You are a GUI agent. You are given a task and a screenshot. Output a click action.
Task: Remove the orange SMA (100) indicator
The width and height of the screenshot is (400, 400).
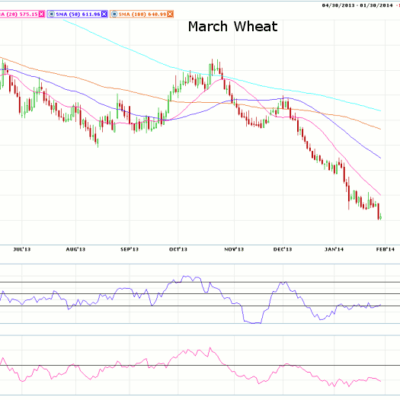coord(170,14)
